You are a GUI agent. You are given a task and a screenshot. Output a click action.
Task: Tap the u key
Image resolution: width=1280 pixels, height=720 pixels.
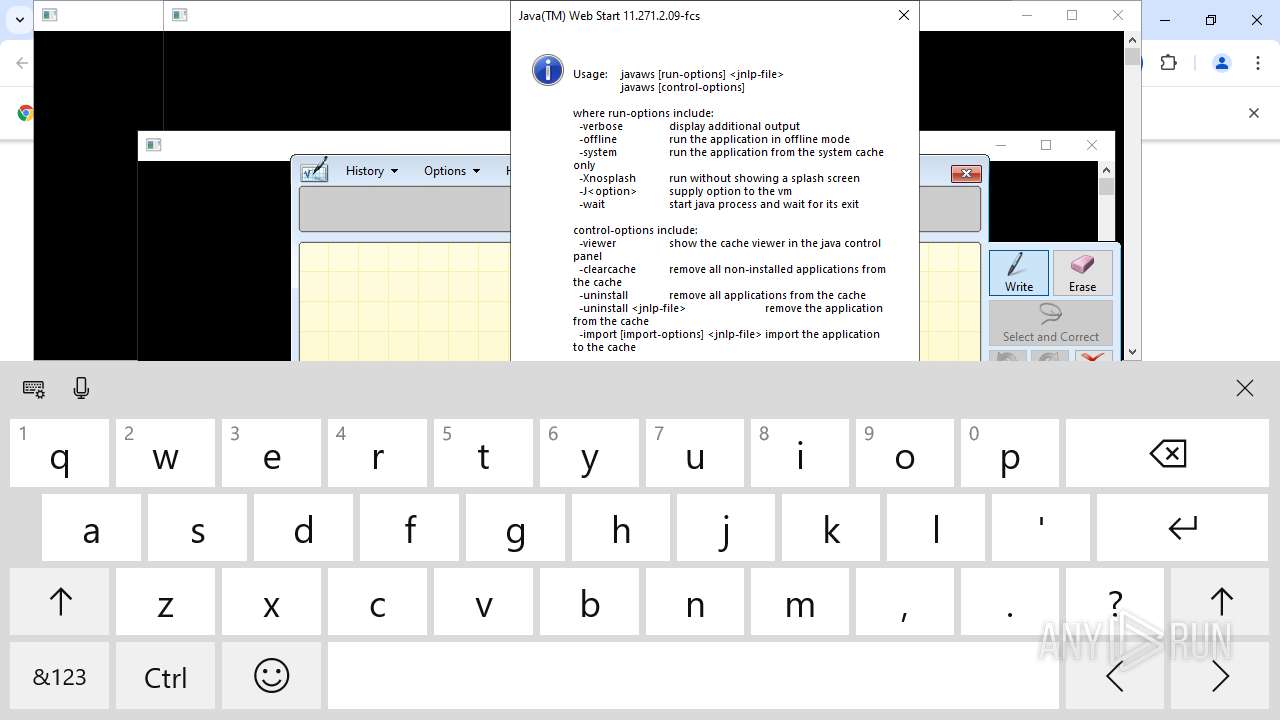(x=695, y=453)
